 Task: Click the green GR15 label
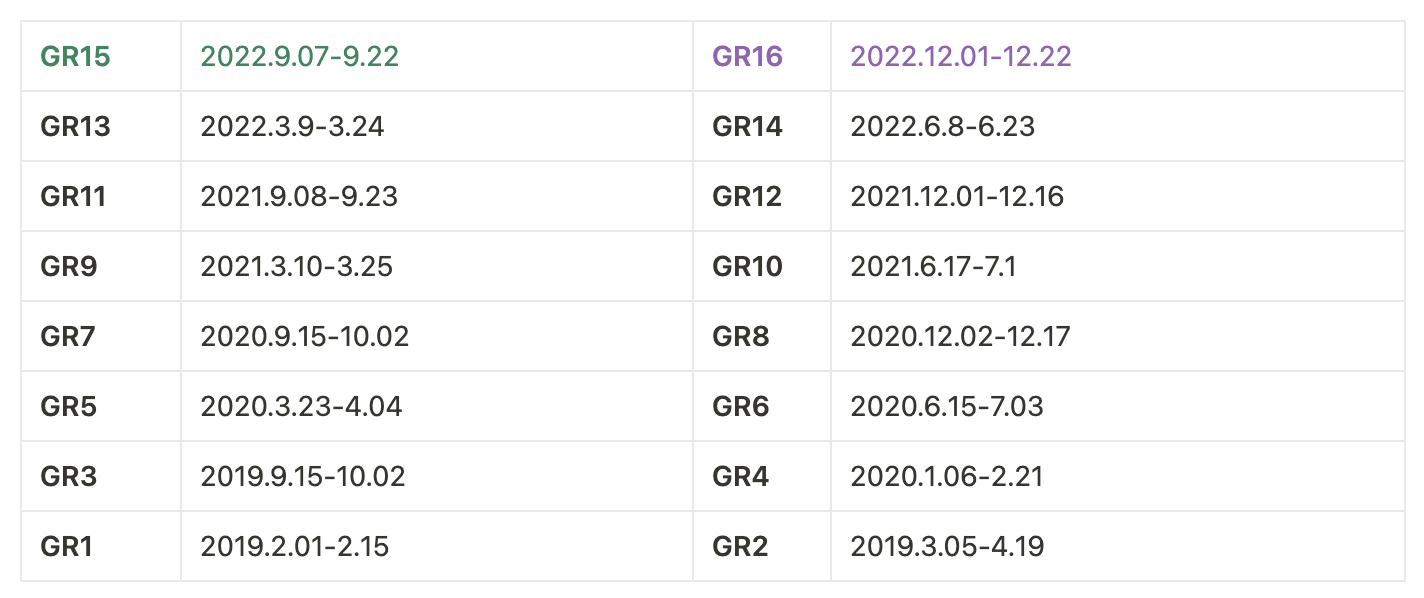[75, 56]
